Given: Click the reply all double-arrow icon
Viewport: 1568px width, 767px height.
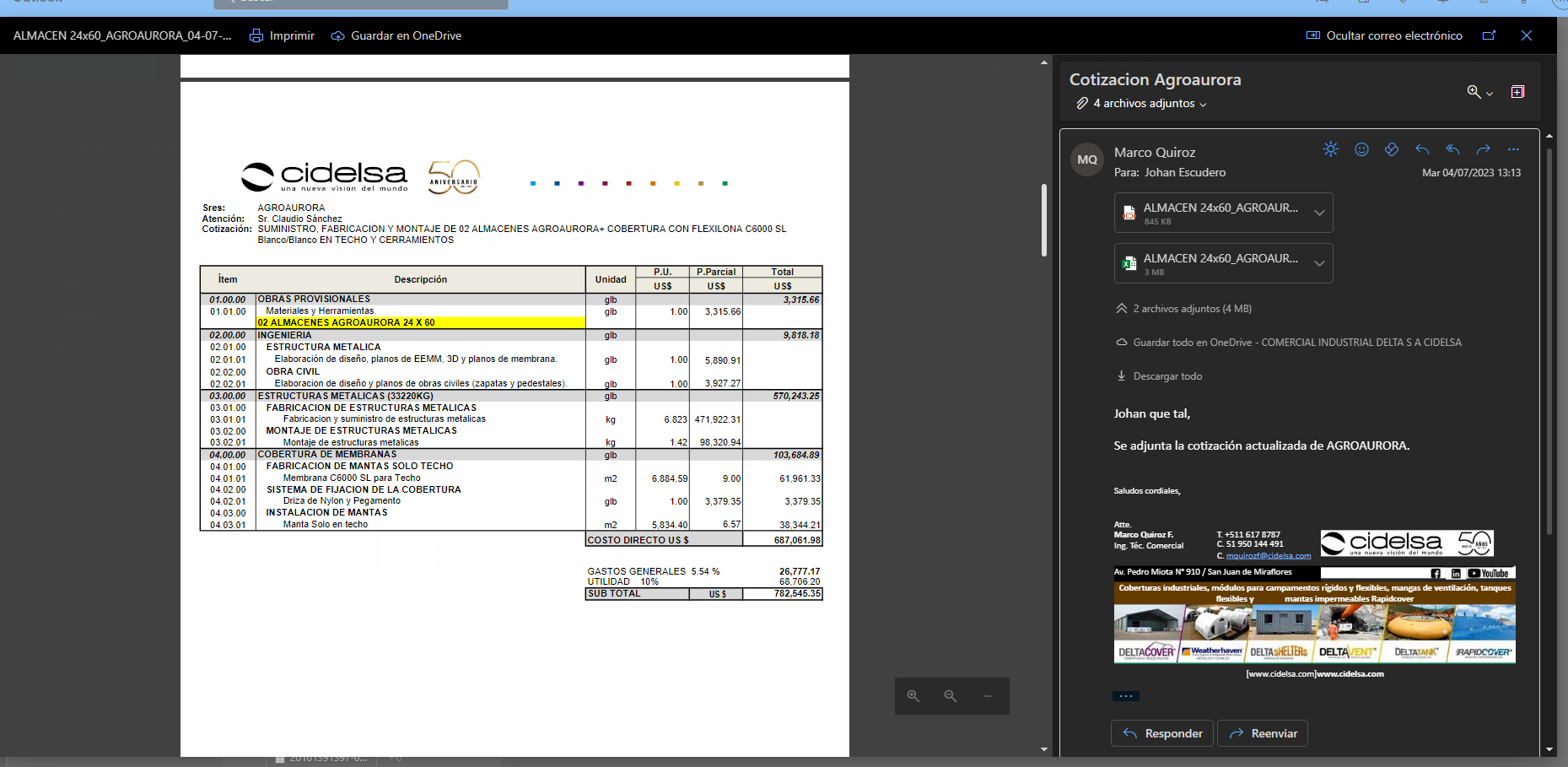Looking at the screenshot, I should pos(1452,149).
